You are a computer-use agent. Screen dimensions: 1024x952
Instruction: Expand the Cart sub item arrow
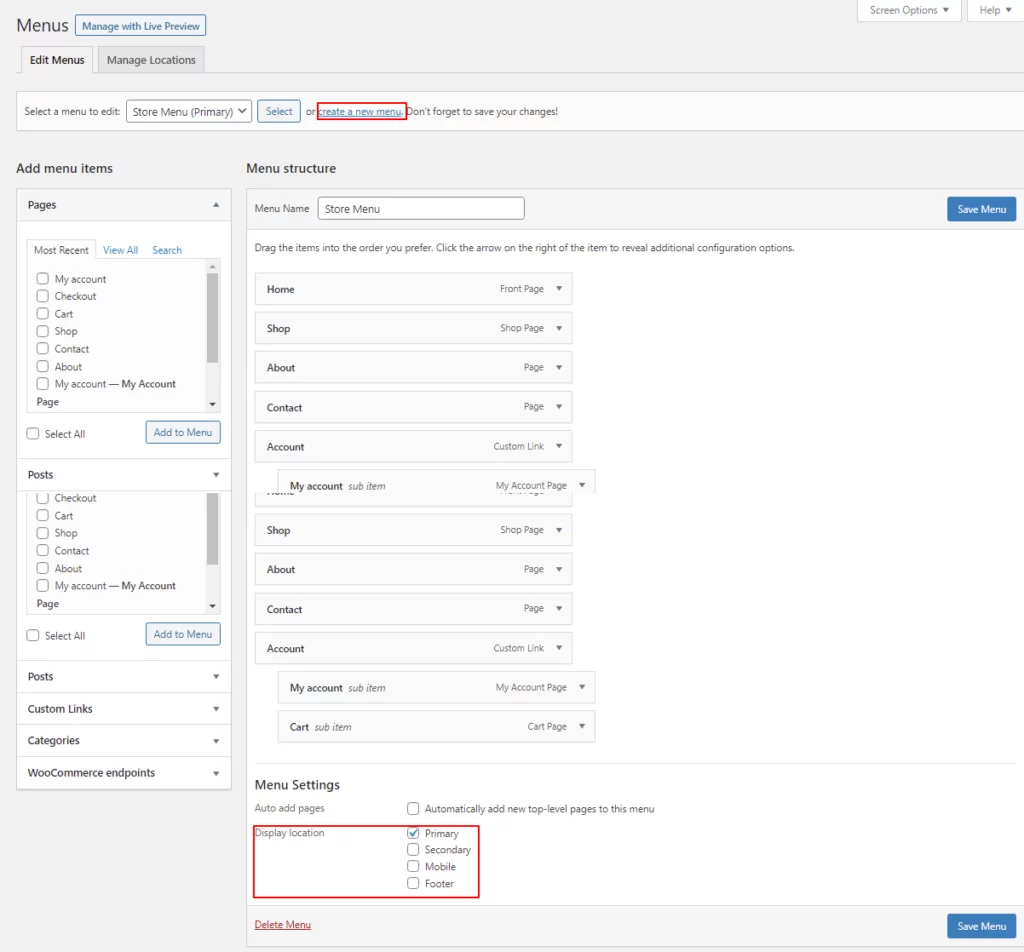582,727
